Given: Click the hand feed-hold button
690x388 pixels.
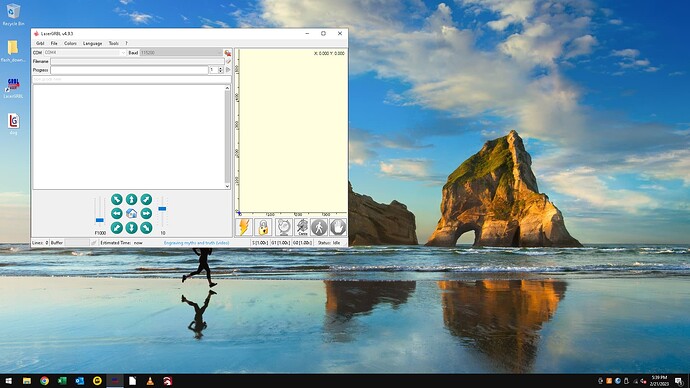Looking at the screenshot, I should point(338,227).
